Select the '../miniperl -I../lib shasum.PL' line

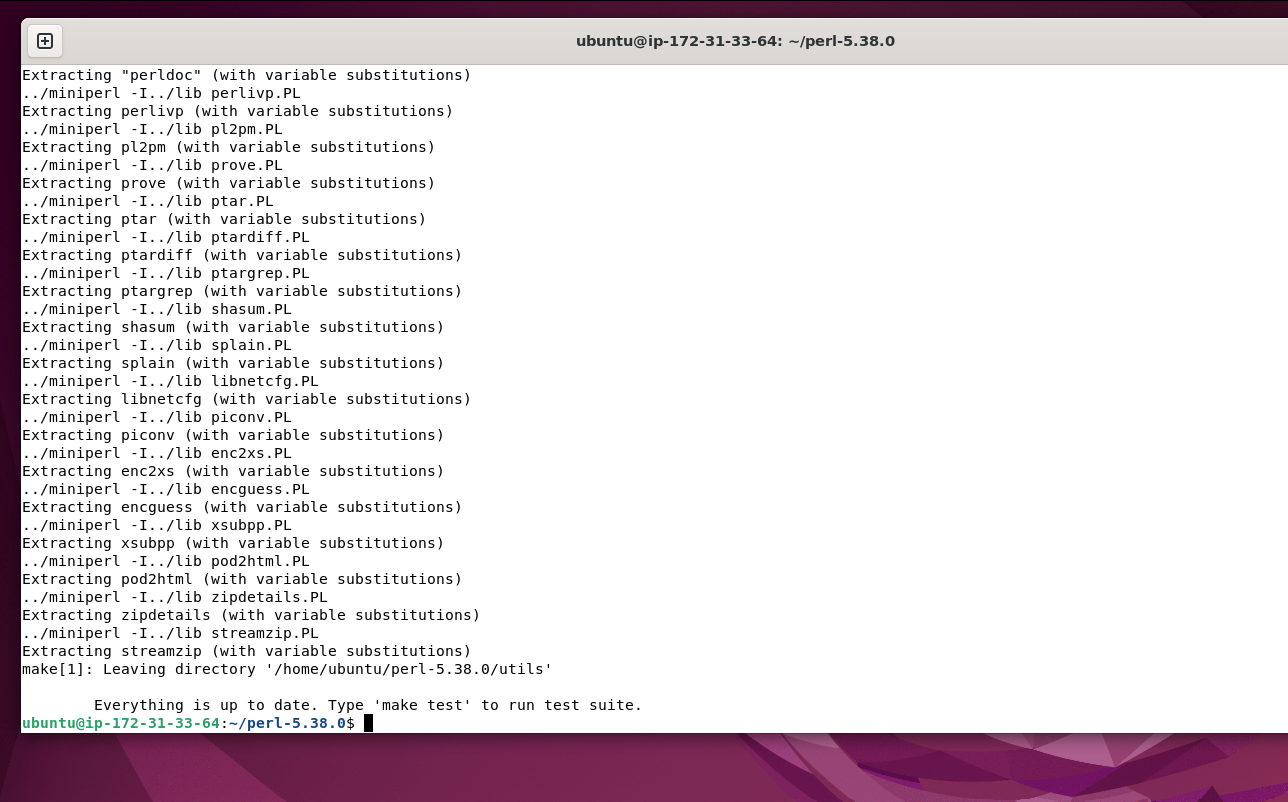157,309
